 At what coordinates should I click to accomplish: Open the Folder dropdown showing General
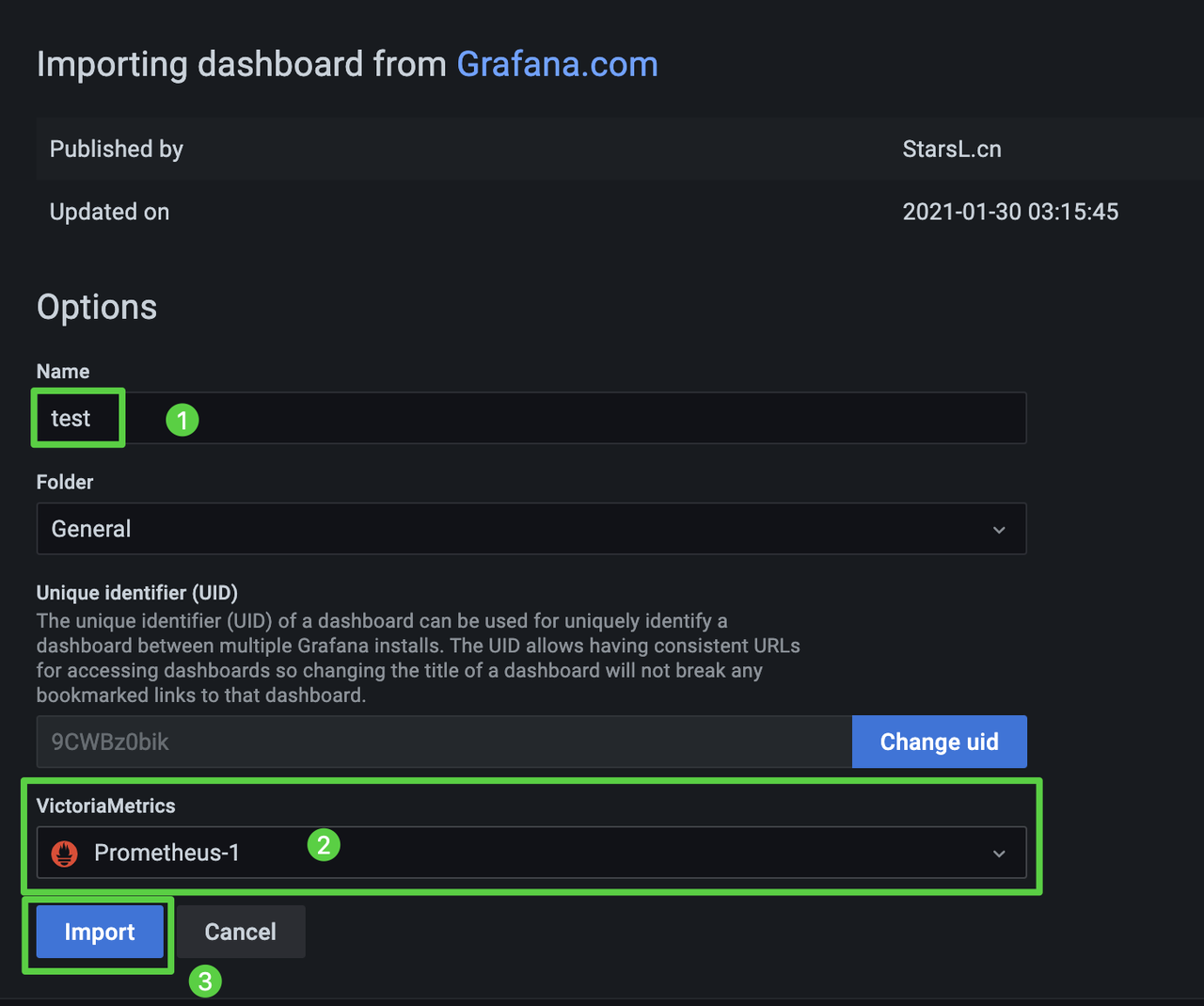pos(531,529)
